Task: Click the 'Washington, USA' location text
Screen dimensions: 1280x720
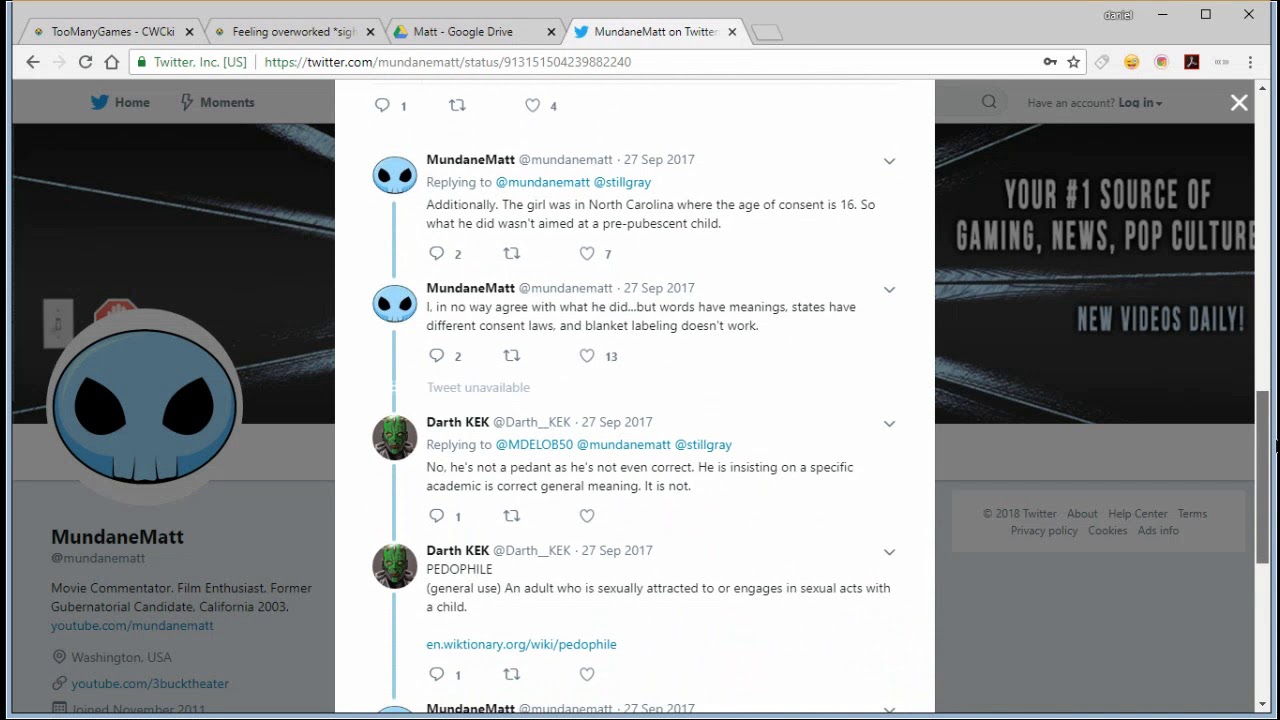Action: coord(121,657)
